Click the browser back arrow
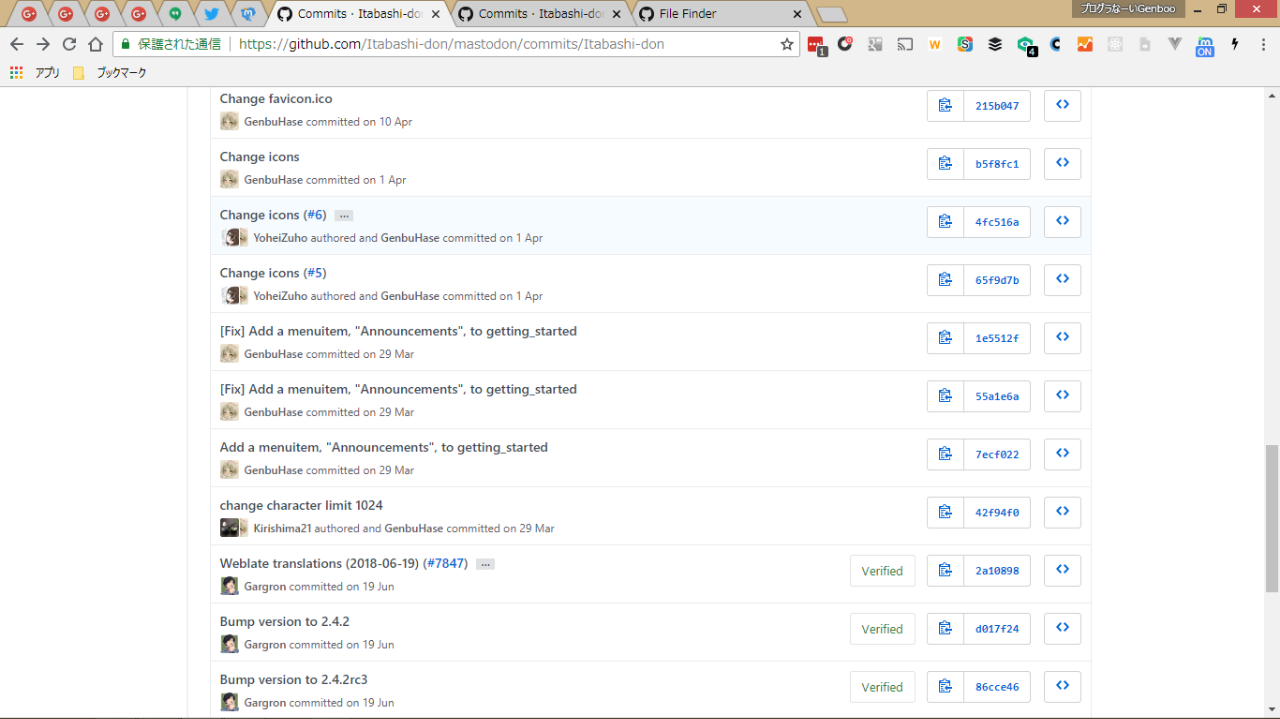Screen dimensions: 1280x719 tap(17, 44)
